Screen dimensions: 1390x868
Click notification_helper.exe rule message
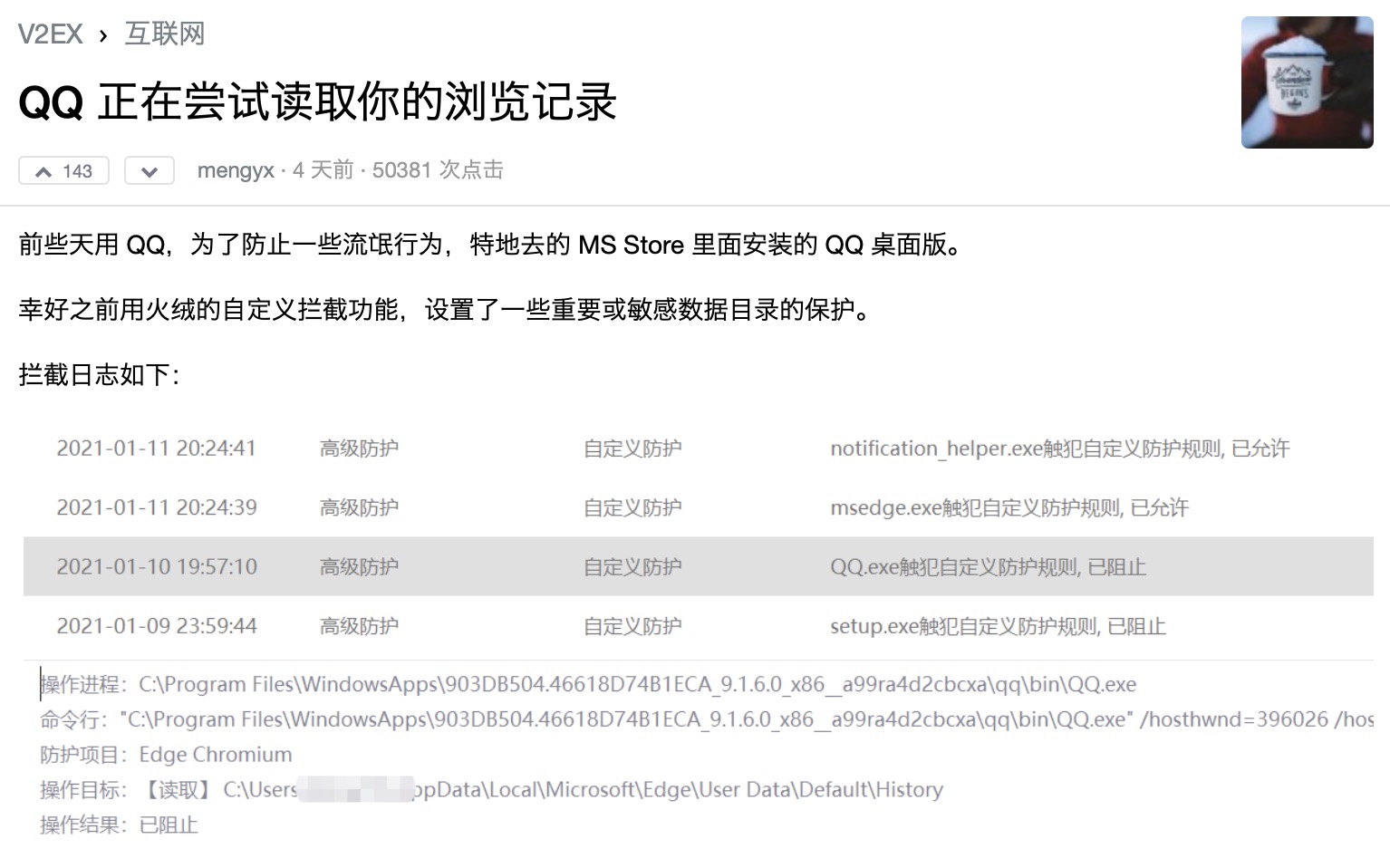pyautogui.click(x=1060, y=448)
